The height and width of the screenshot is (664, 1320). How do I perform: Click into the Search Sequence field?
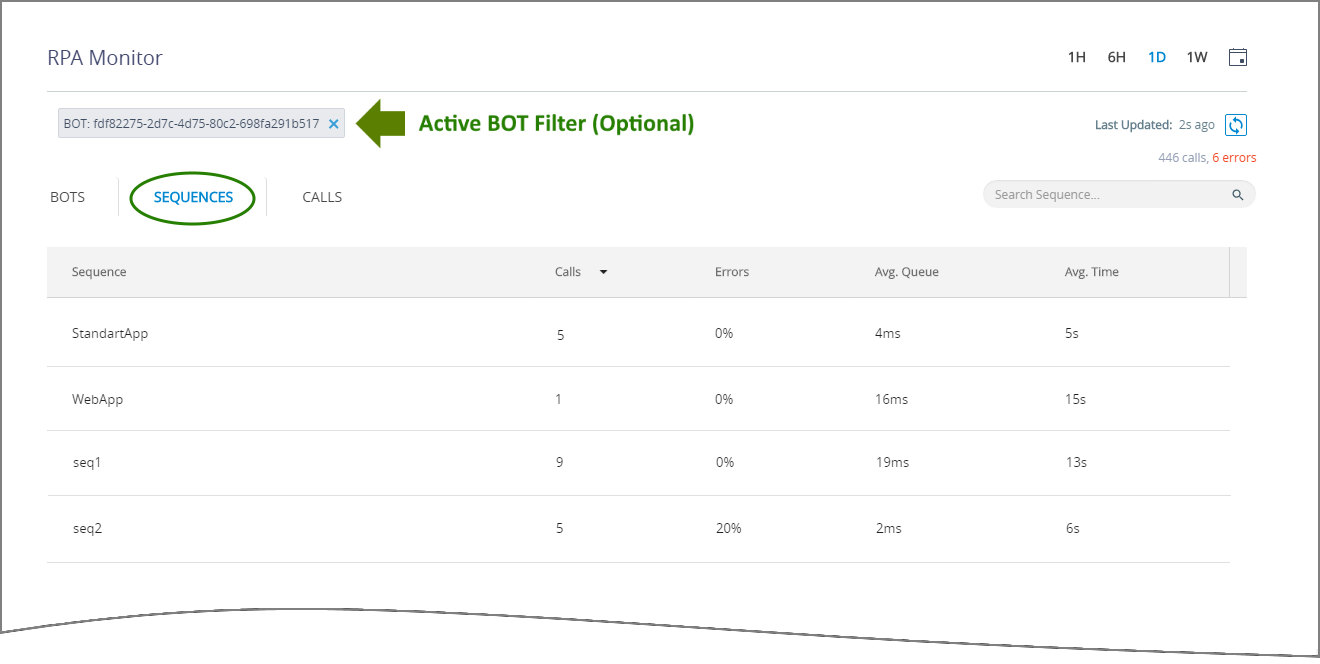click(x=1105, y=195)
